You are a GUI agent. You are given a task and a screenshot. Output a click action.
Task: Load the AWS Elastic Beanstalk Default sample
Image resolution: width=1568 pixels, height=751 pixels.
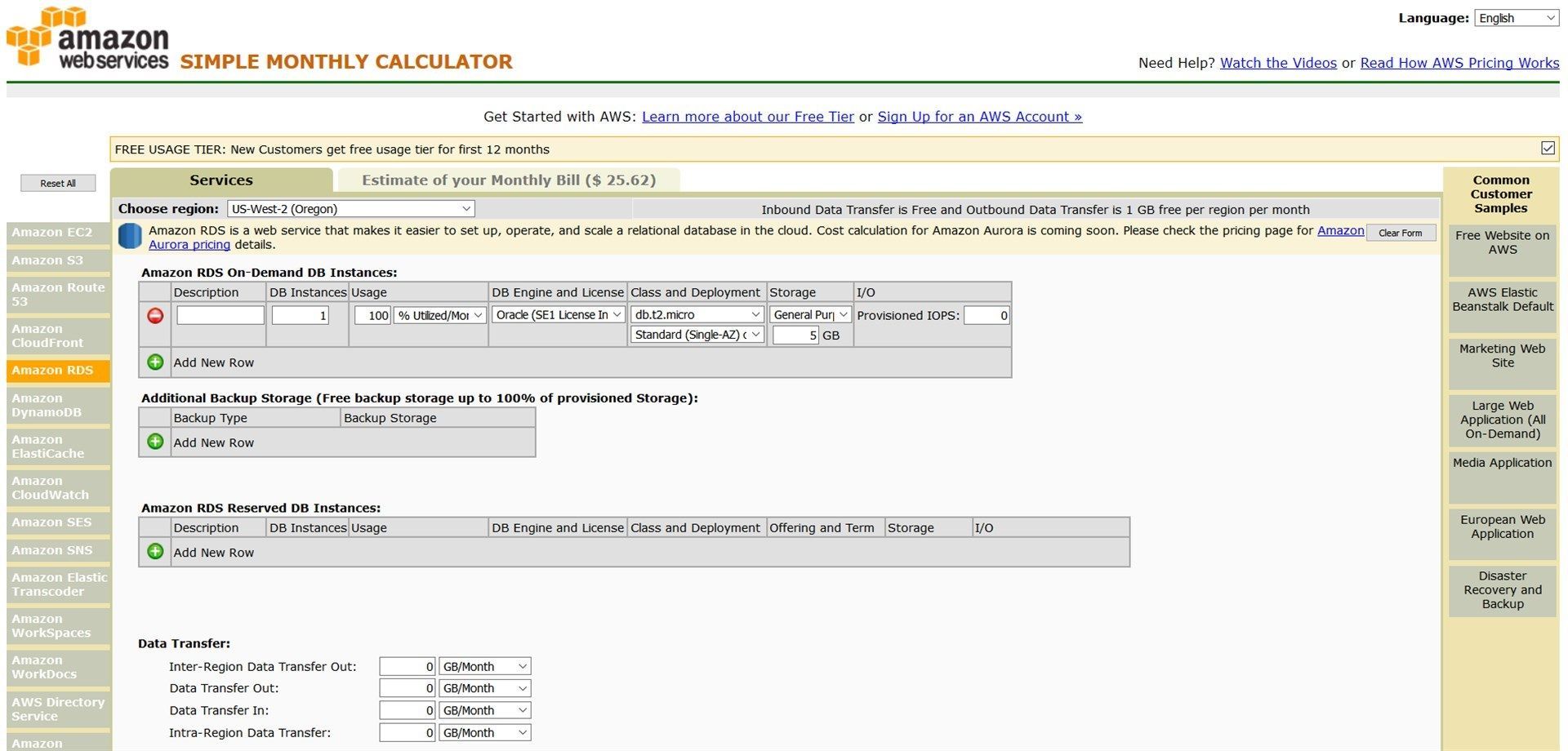click(1503, 308)
